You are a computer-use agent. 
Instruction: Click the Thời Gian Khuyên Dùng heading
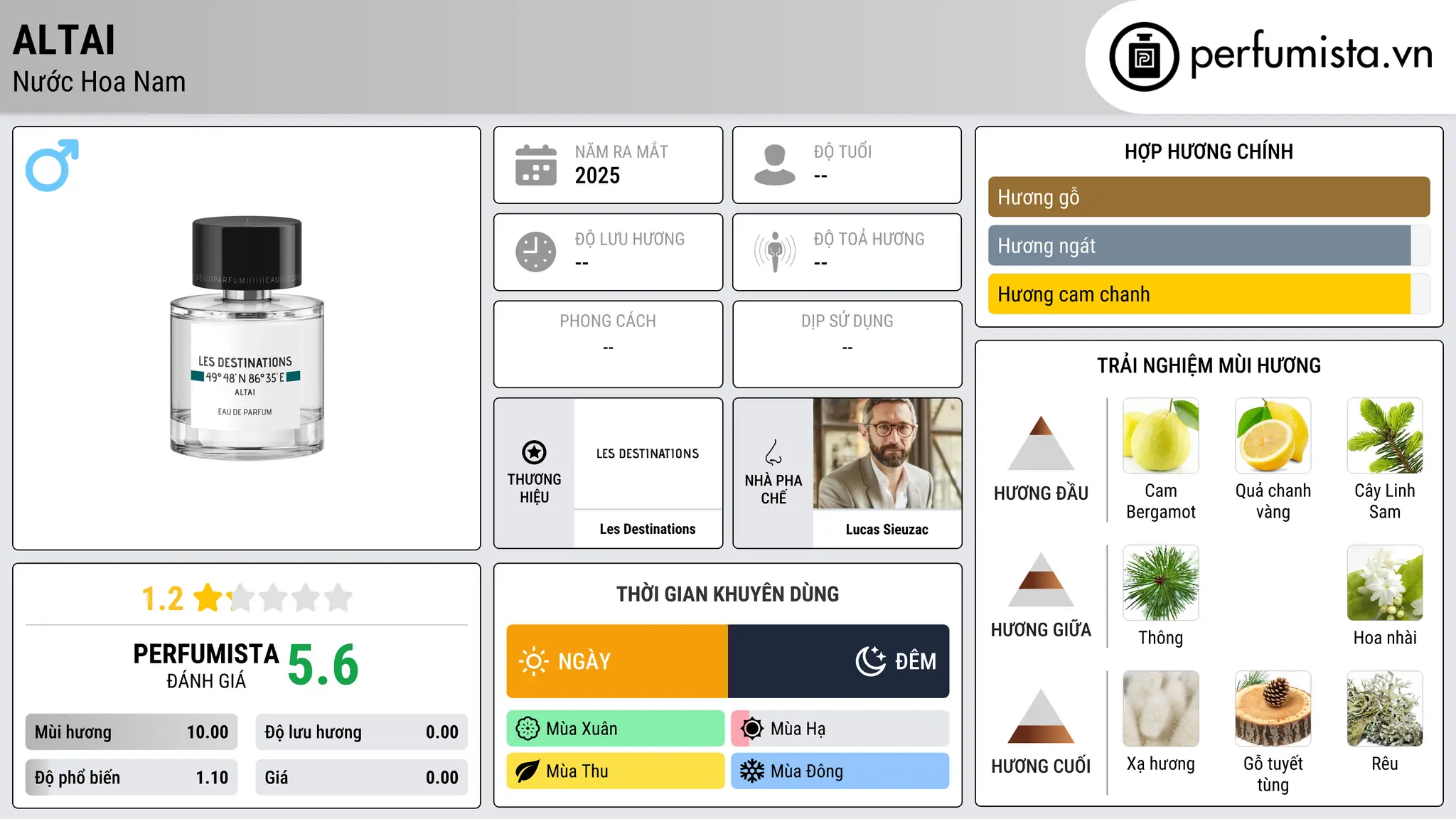727,594
